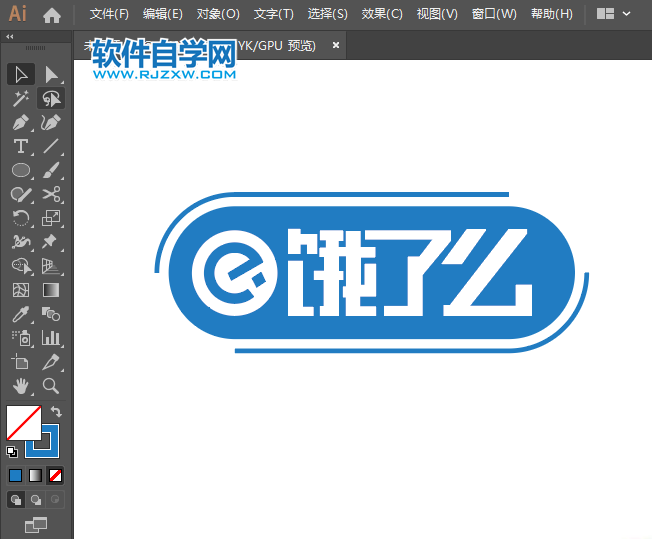652x539 pixels.
Task: Open the 文件(F) menu
Action: pos(109,15)
